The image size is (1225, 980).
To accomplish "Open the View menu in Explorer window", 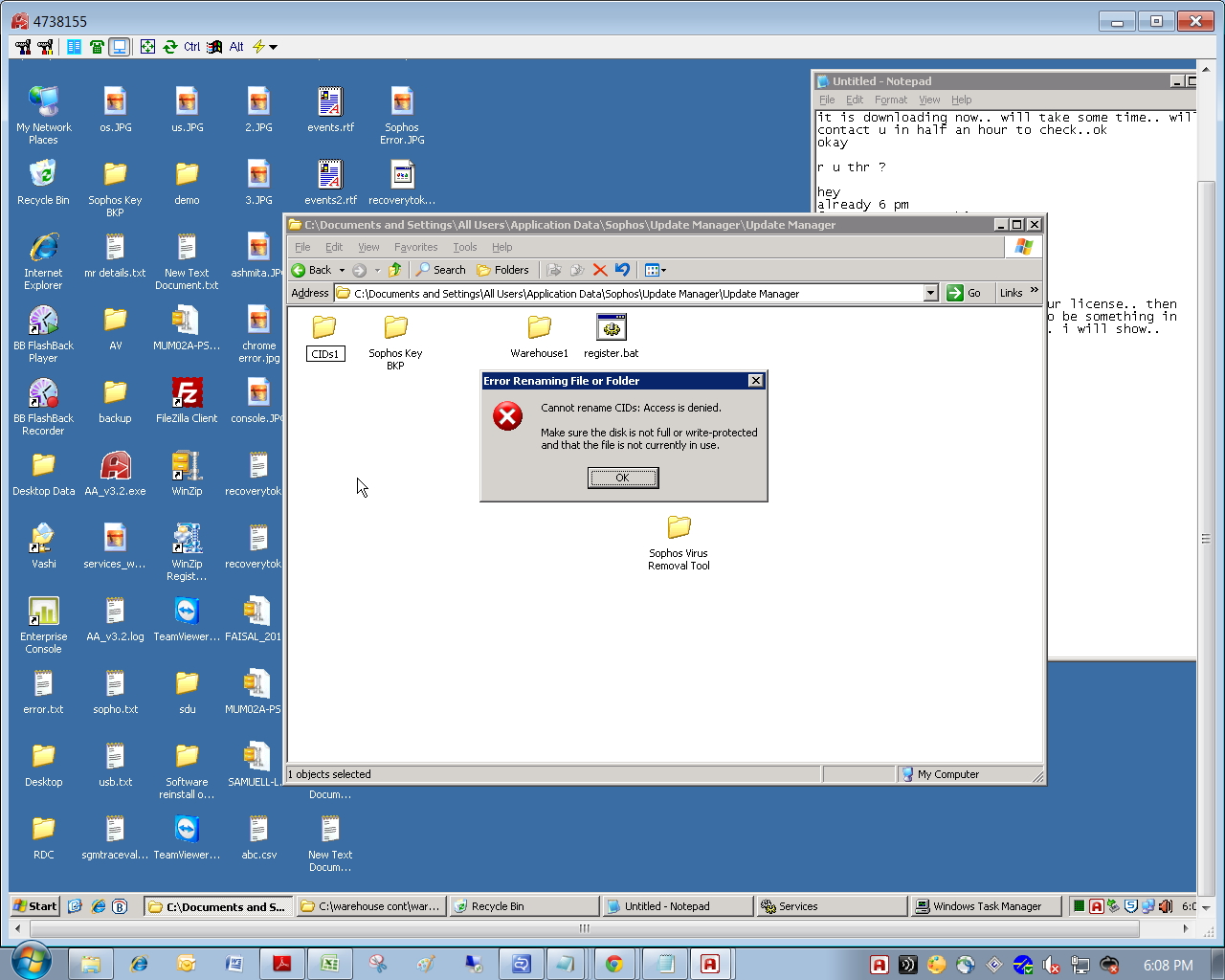I will click(368, 247).
